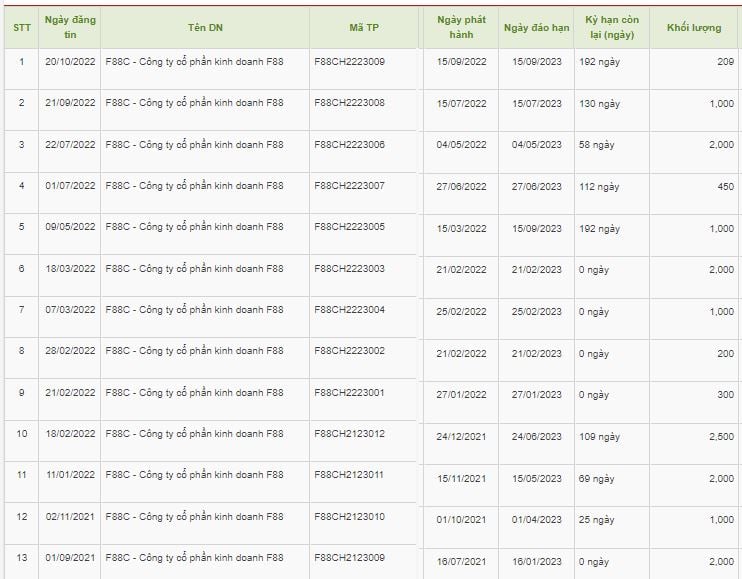The height and width of the screenshot is (579, 742).
Task: Click the Ngày phát hành column header
Action: tap(461, 27)
